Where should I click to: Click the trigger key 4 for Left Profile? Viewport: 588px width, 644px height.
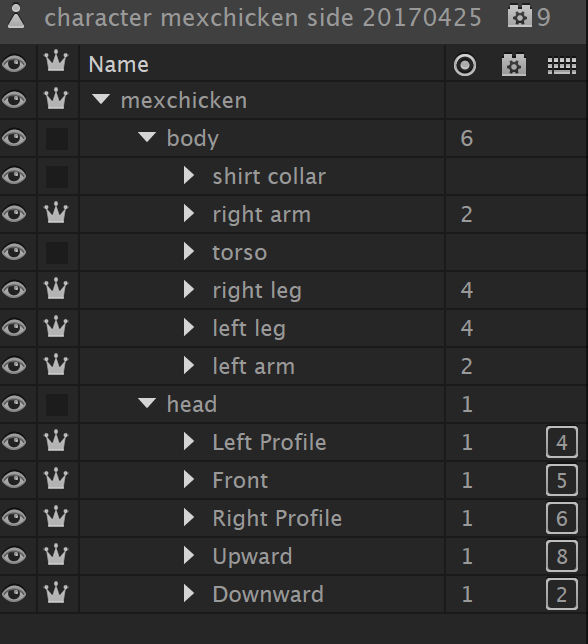[562, 442]
